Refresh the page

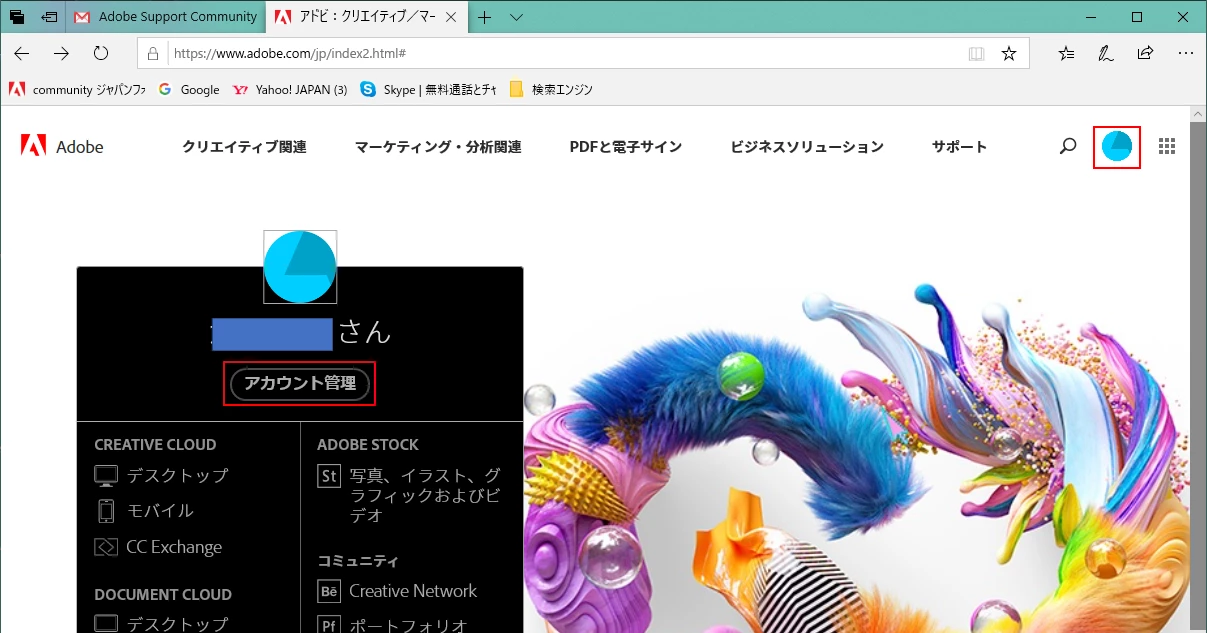(x=101, y=53)
